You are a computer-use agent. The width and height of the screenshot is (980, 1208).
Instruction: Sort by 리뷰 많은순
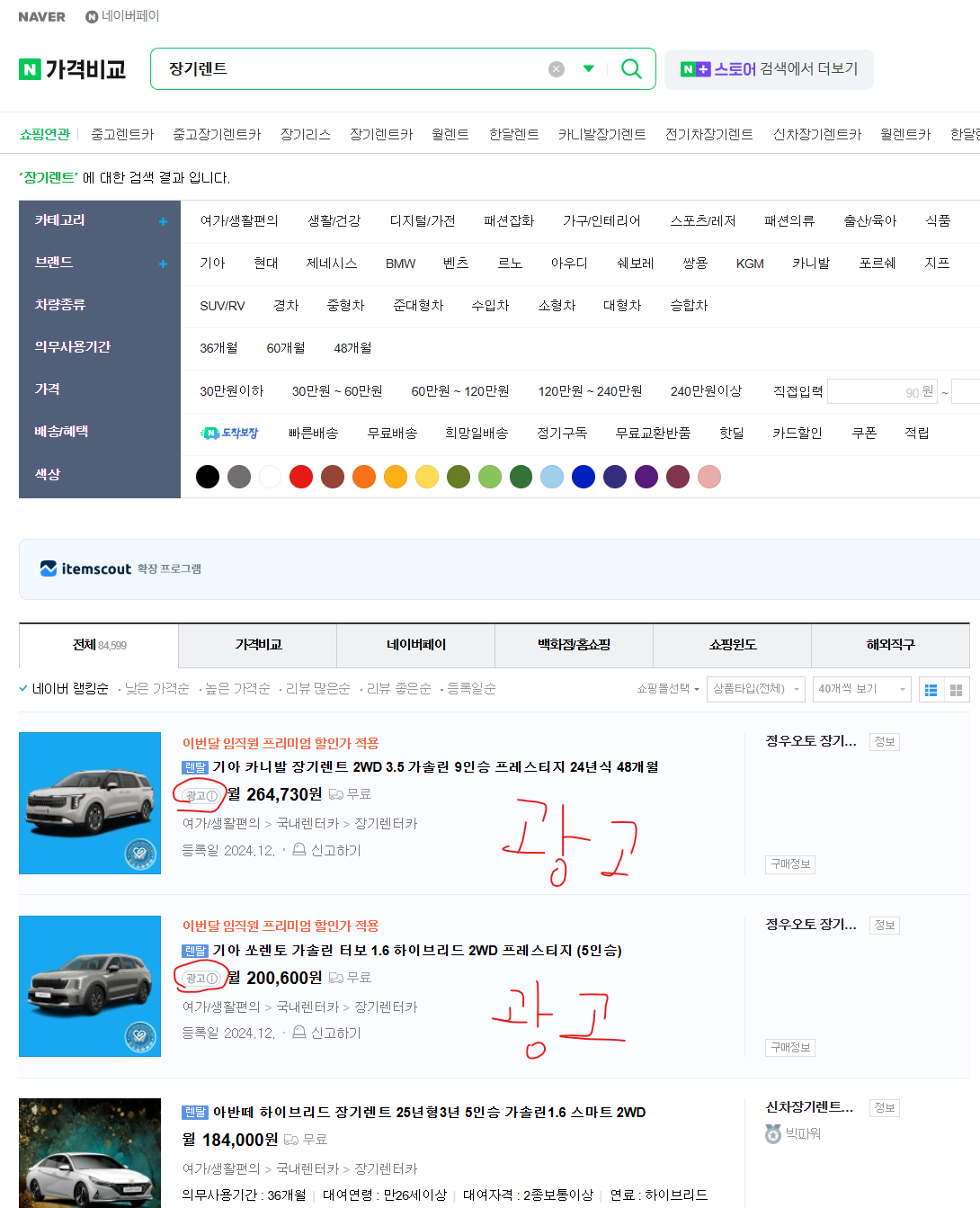pyautogui.click(x=317, y=689)
